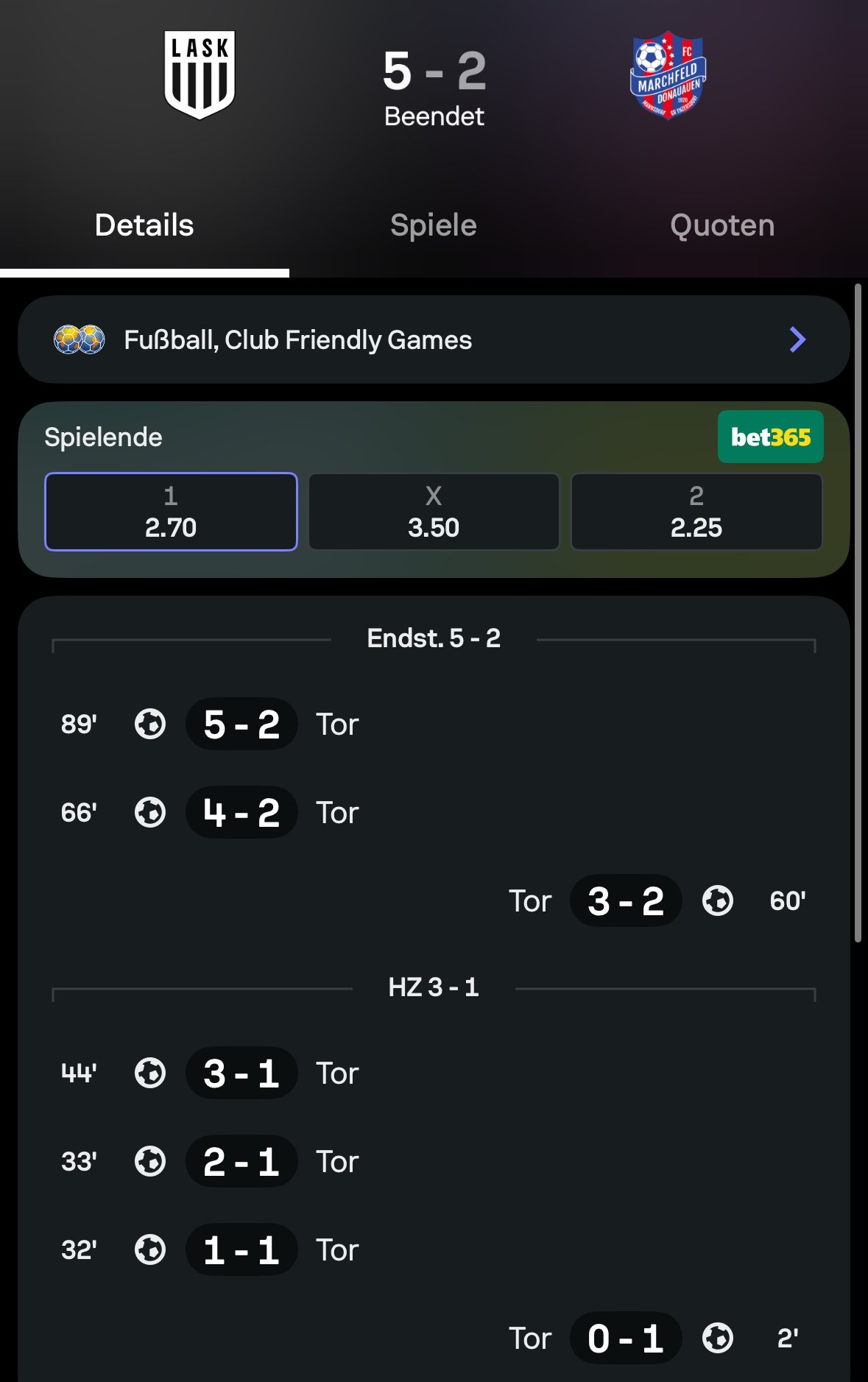Open the Details tab
868x1382 pixels.
coord(144,225)
